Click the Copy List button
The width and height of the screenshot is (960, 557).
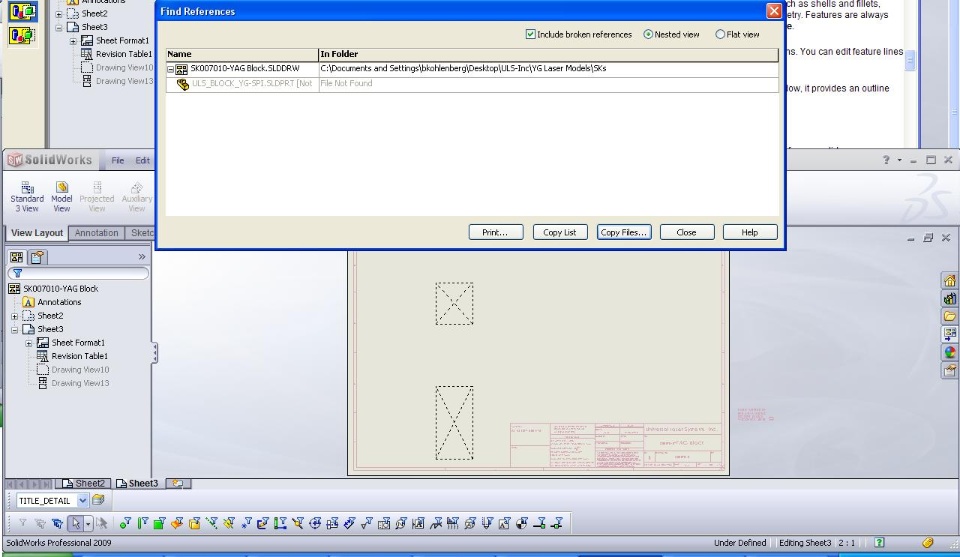tap(560, 233)
